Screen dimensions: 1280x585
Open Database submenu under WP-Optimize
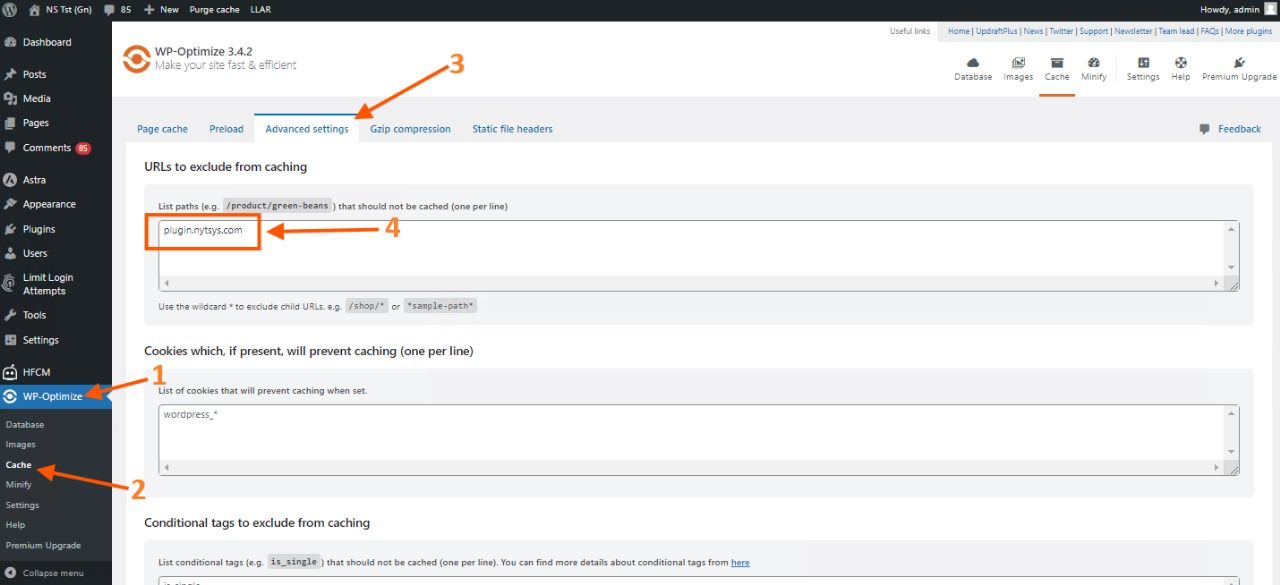[x=25, y=425]
